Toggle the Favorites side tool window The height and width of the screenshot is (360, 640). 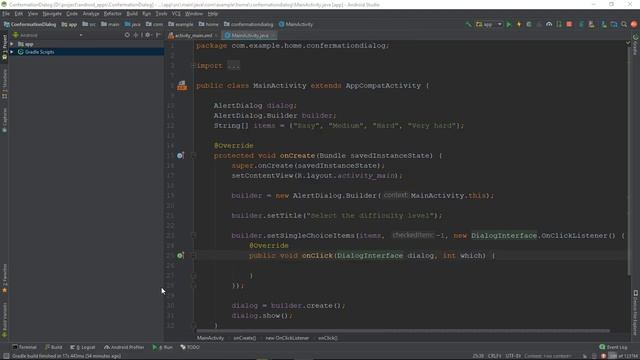[x=4, y=278]
